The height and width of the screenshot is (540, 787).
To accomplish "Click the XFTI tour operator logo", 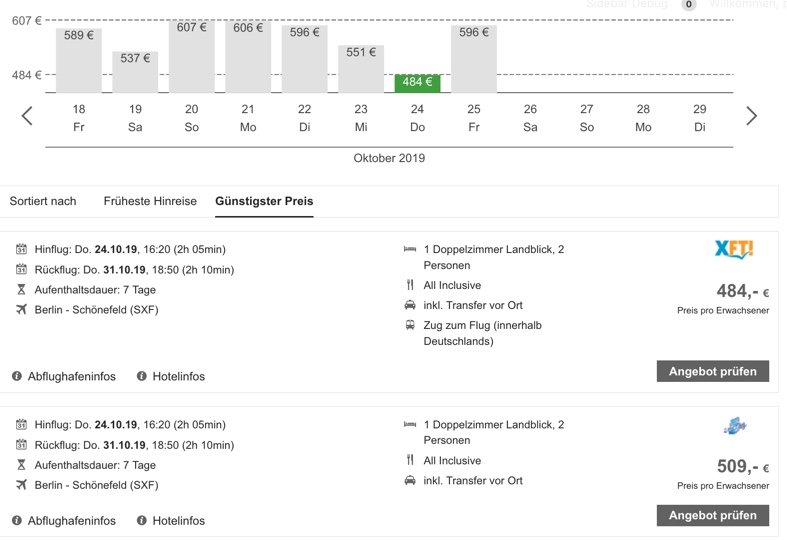I will click(x=735, y=250).
